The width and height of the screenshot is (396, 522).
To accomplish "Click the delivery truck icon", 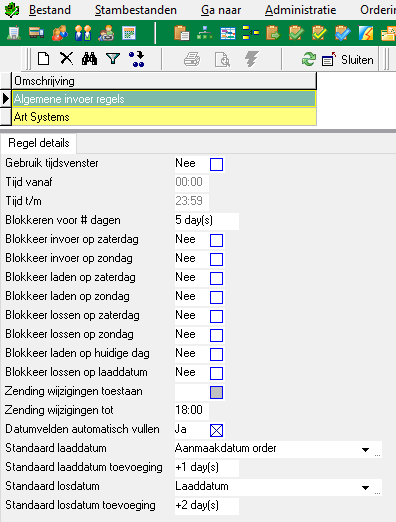I will tap(36, 33).
